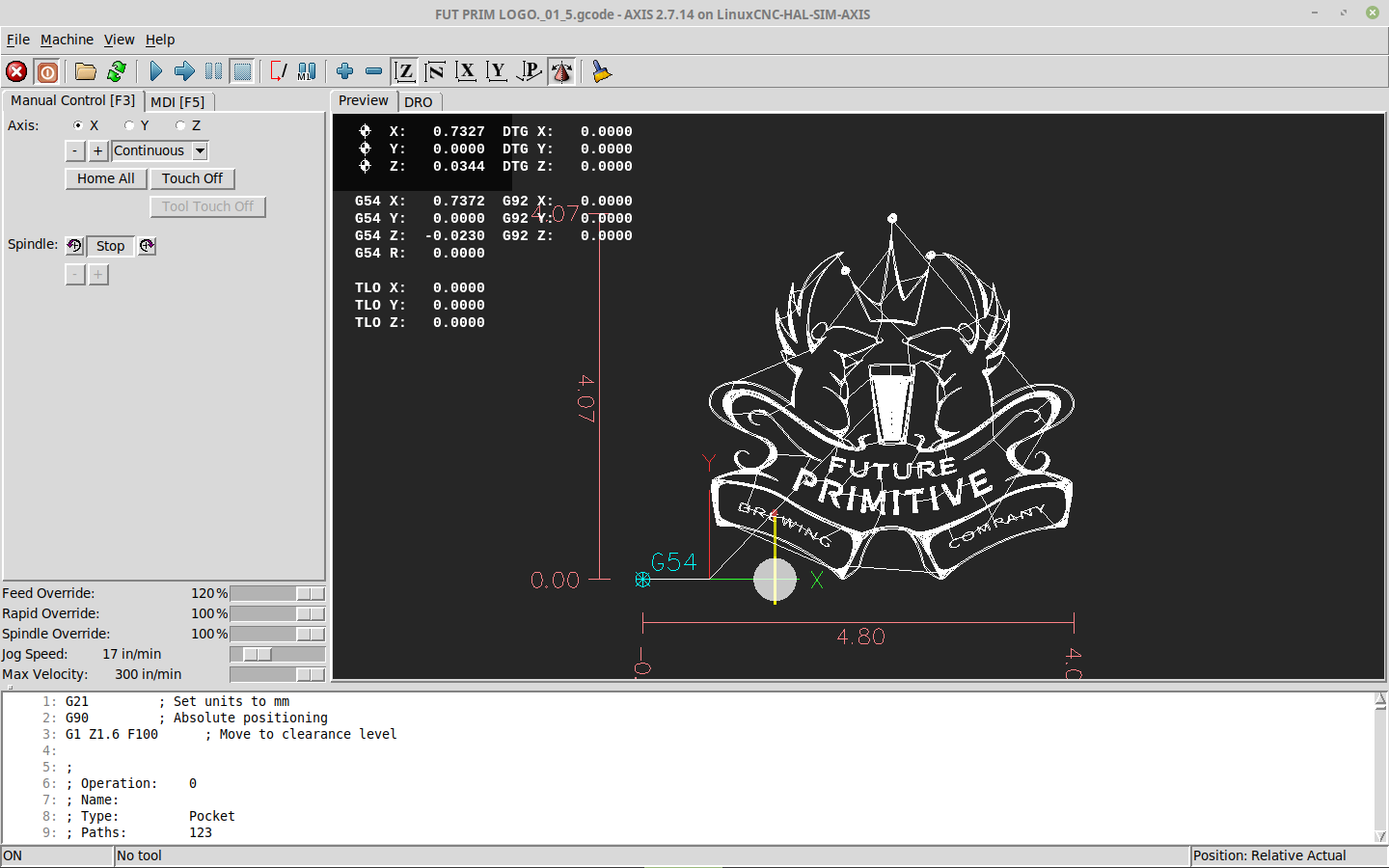Select the Y axis radio button

pos(129,125)
